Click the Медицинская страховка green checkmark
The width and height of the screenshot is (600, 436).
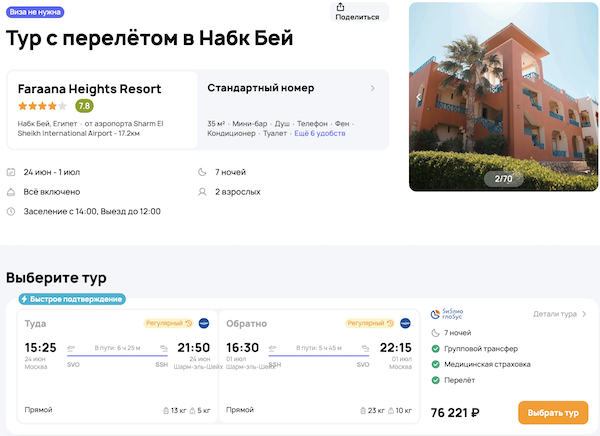435,365
